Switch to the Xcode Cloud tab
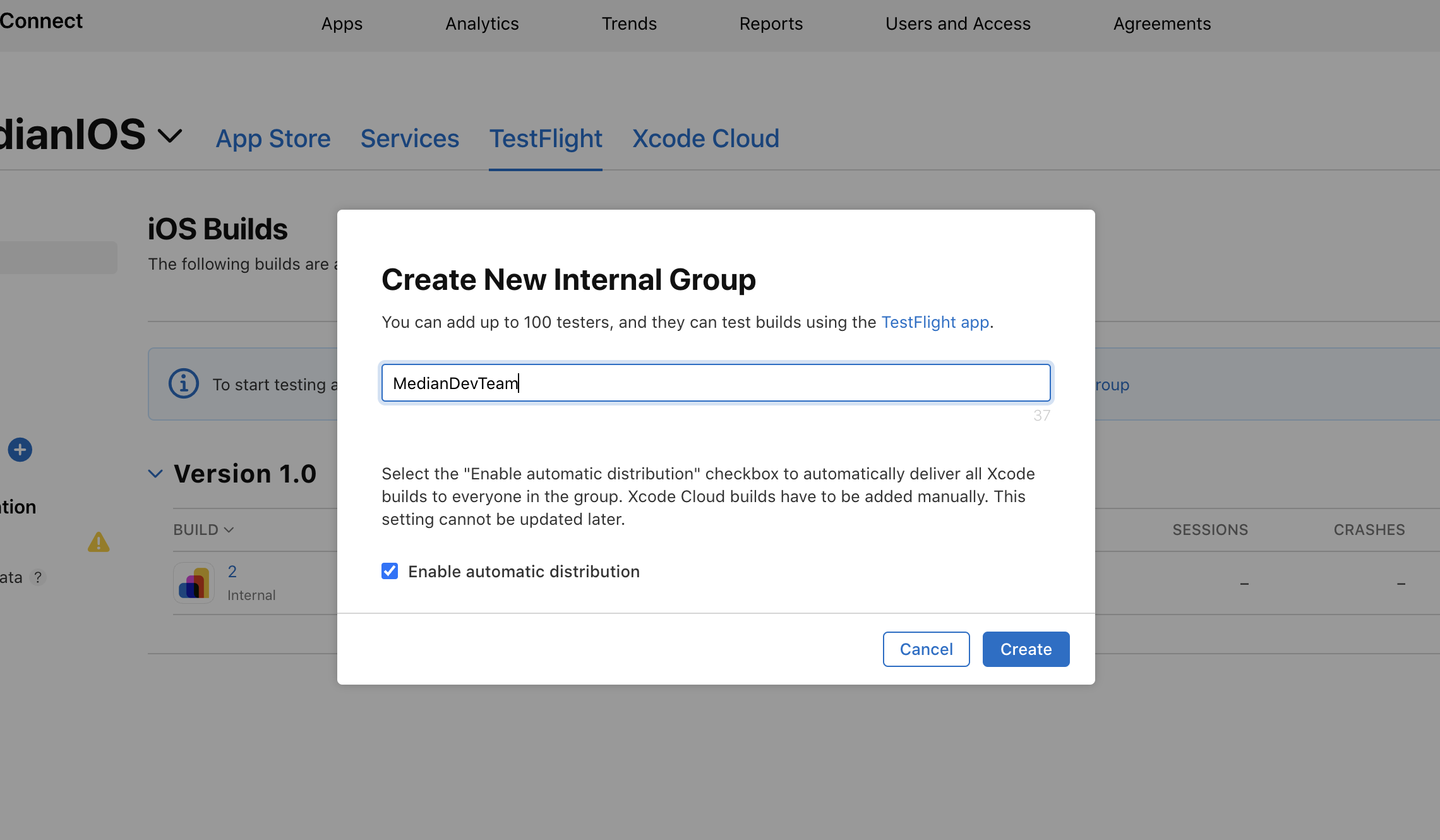Screen dimensions: 1440x840 (x=705, y=138)
